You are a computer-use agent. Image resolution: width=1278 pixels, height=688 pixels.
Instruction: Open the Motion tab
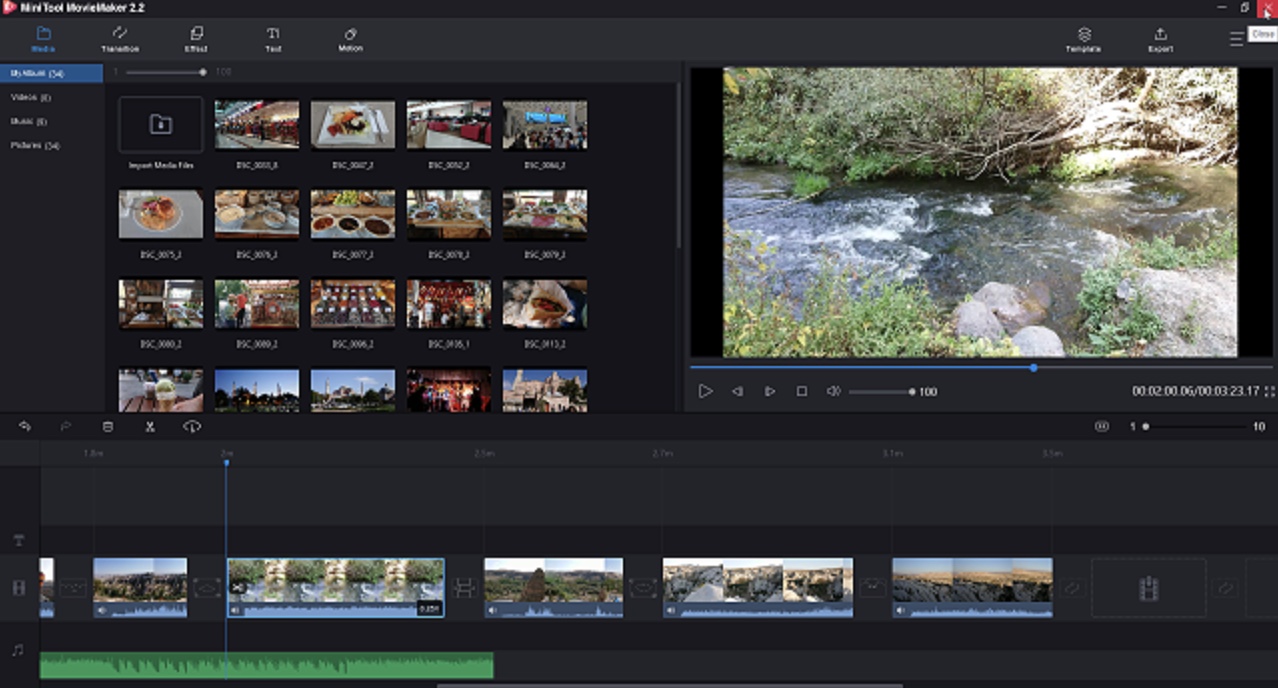[x=350, y=39]
